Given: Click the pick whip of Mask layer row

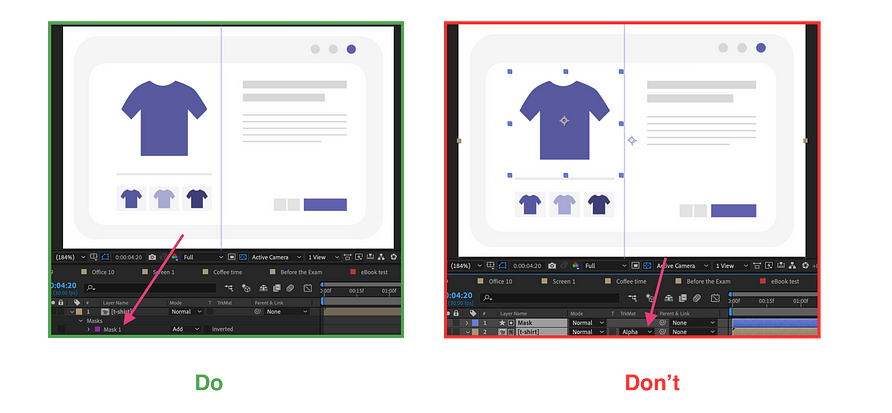Looking at the screenshot, I should coord(663,323).
